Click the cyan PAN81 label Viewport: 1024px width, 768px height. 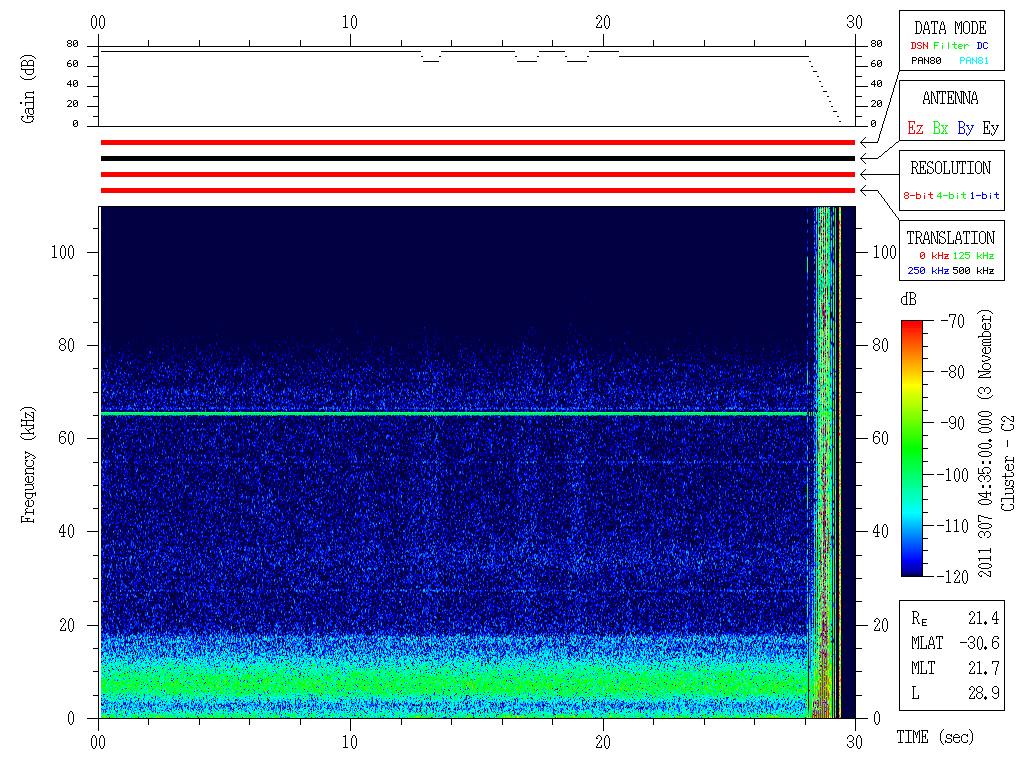pos(974,61)
